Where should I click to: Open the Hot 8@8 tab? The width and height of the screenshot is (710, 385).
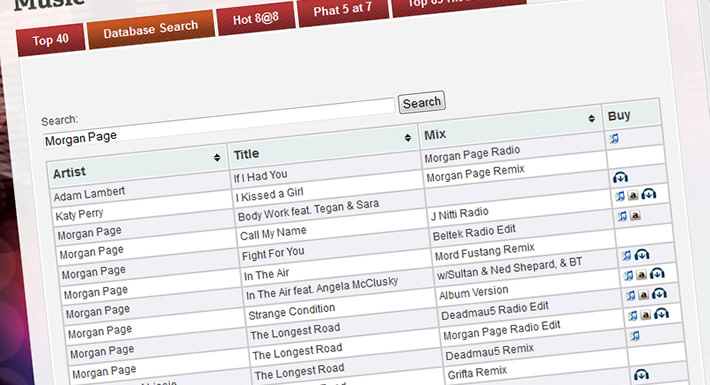click(x=256, y=19)
